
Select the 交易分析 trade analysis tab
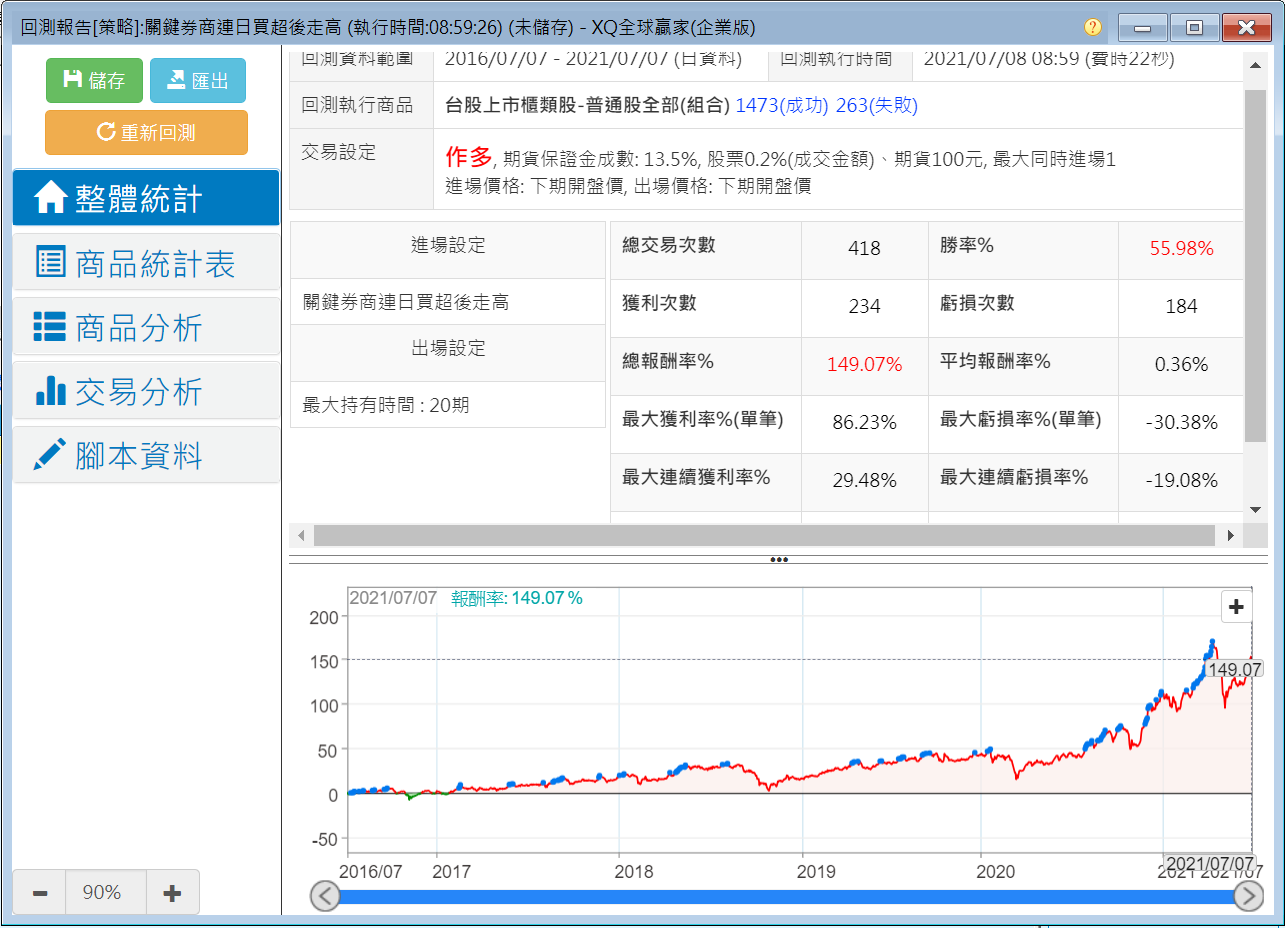tap(146, 392)
